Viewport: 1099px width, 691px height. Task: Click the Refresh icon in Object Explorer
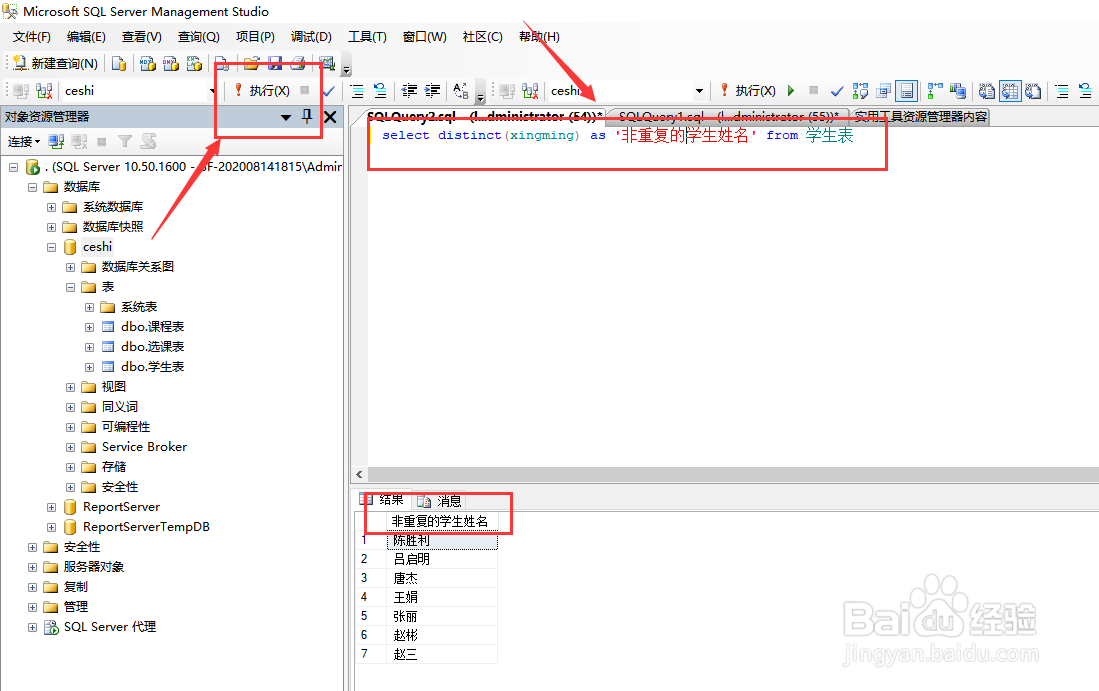click(x=148, y=141)
